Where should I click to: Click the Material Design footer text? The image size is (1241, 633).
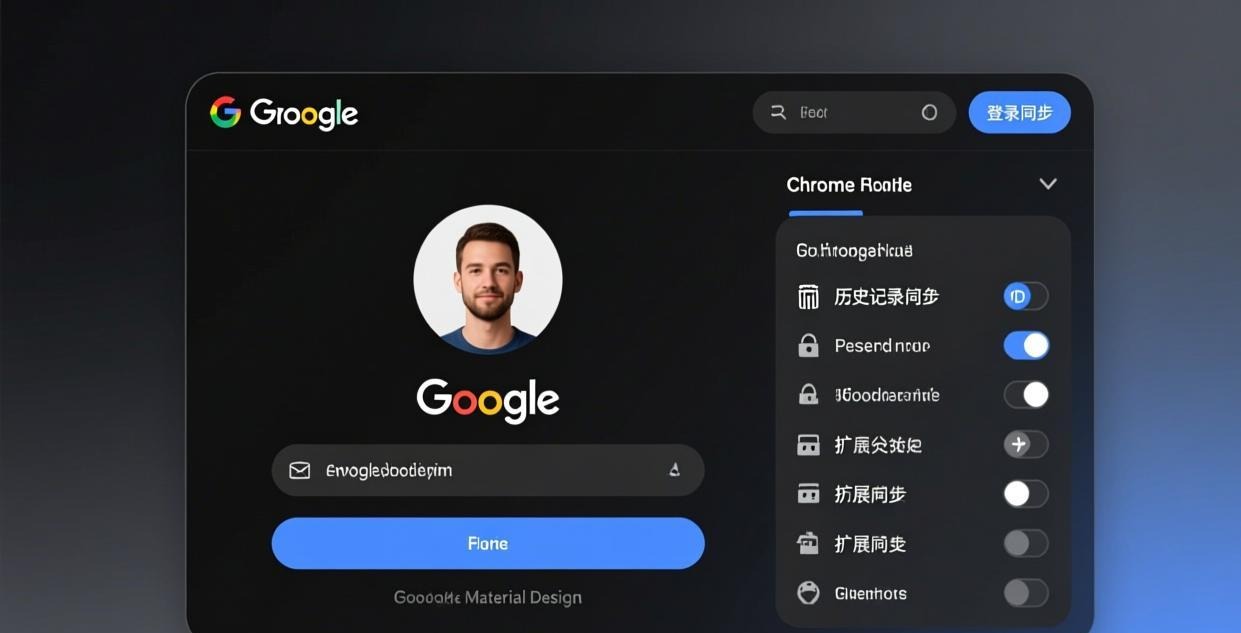pyautogui.click(x=488, y=598)
